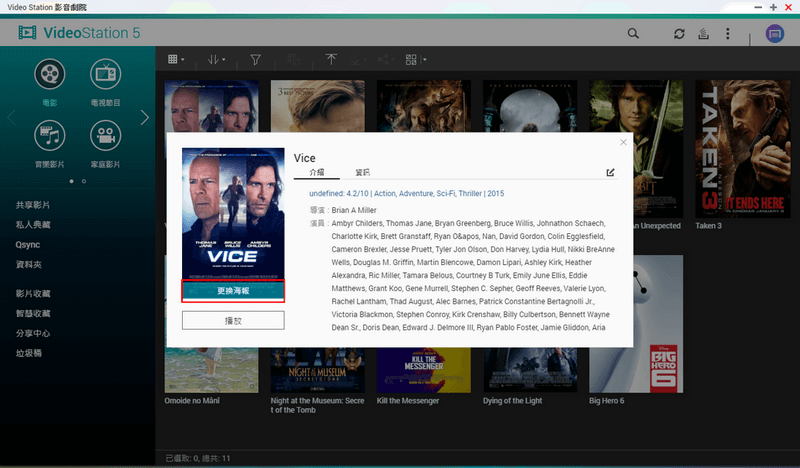
Task: Click the Taken 3 title text
Action: [x=708, y=226]
